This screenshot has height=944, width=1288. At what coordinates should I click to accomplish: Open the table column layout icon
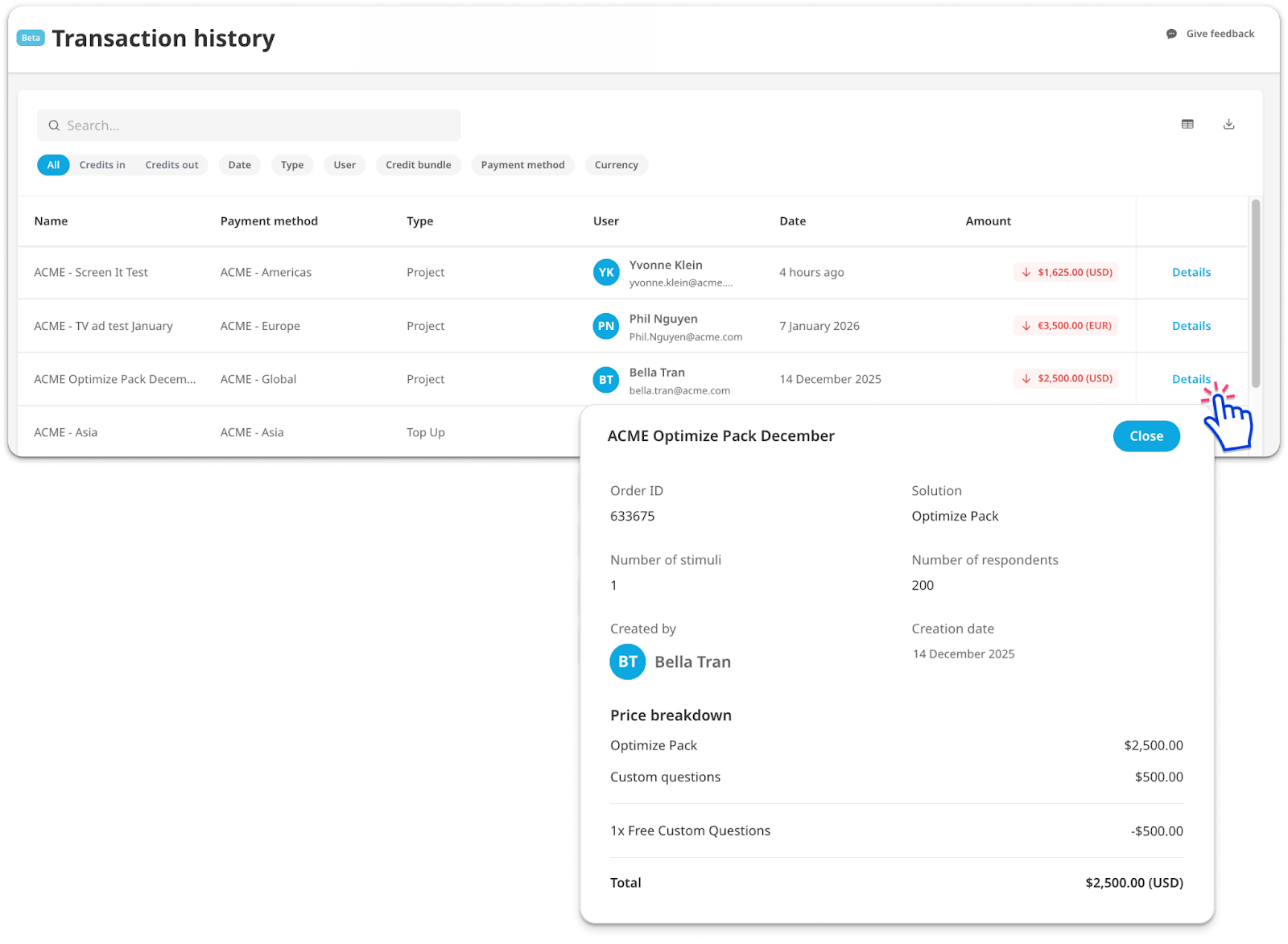pyautogui.click(x=1187, y=124)
